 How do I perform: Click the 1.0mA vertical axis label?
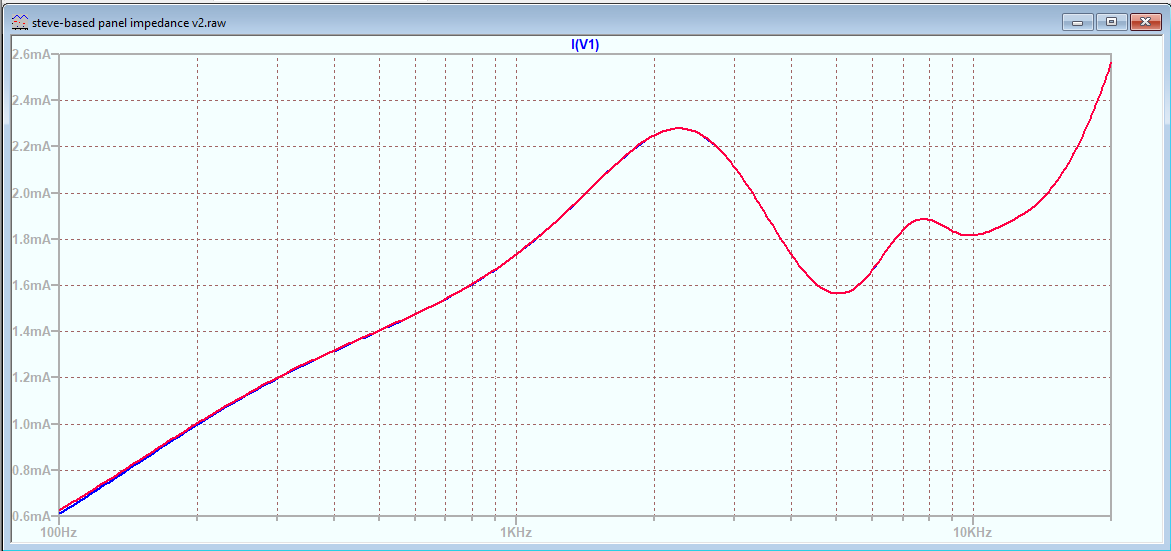[32, 425]
